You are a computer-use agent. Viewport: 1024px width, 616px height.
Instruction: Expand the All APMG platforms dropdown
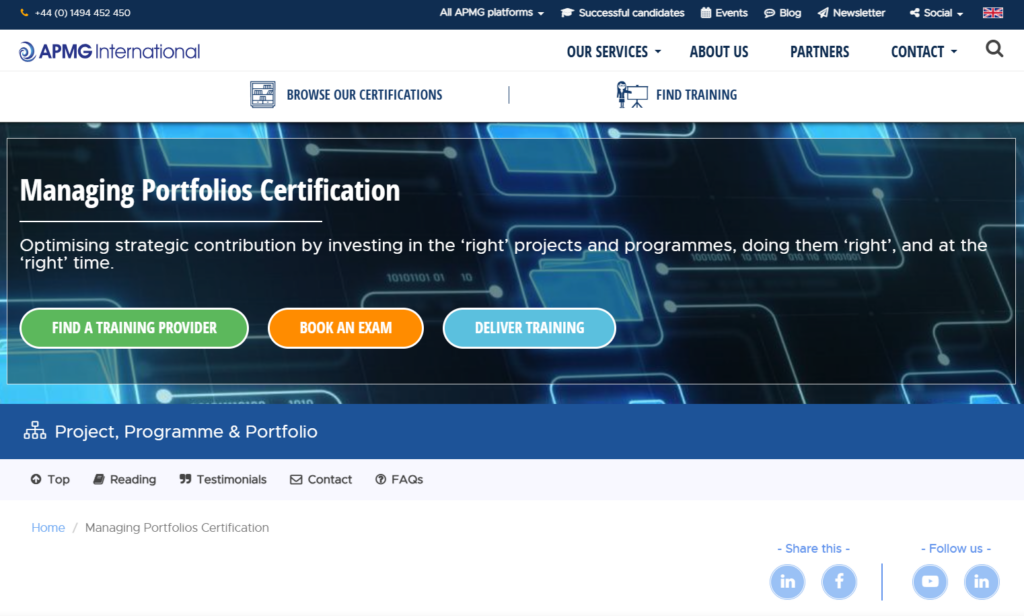click(x=491, y=13)
